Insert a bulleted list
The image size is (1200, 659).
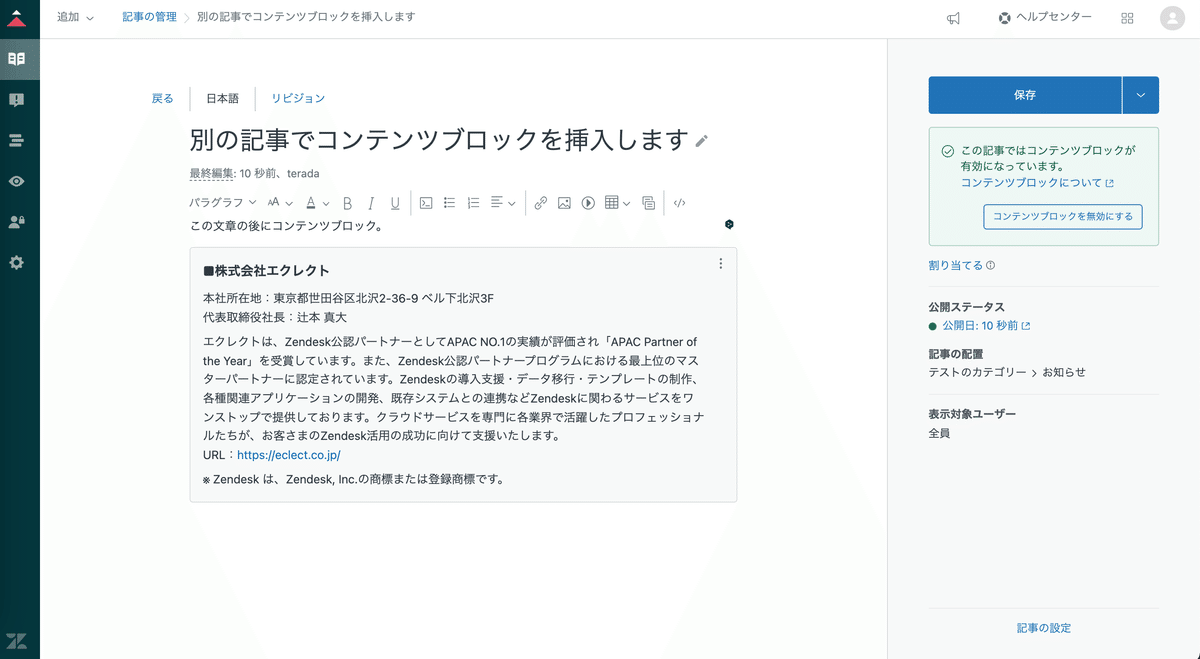450,203
